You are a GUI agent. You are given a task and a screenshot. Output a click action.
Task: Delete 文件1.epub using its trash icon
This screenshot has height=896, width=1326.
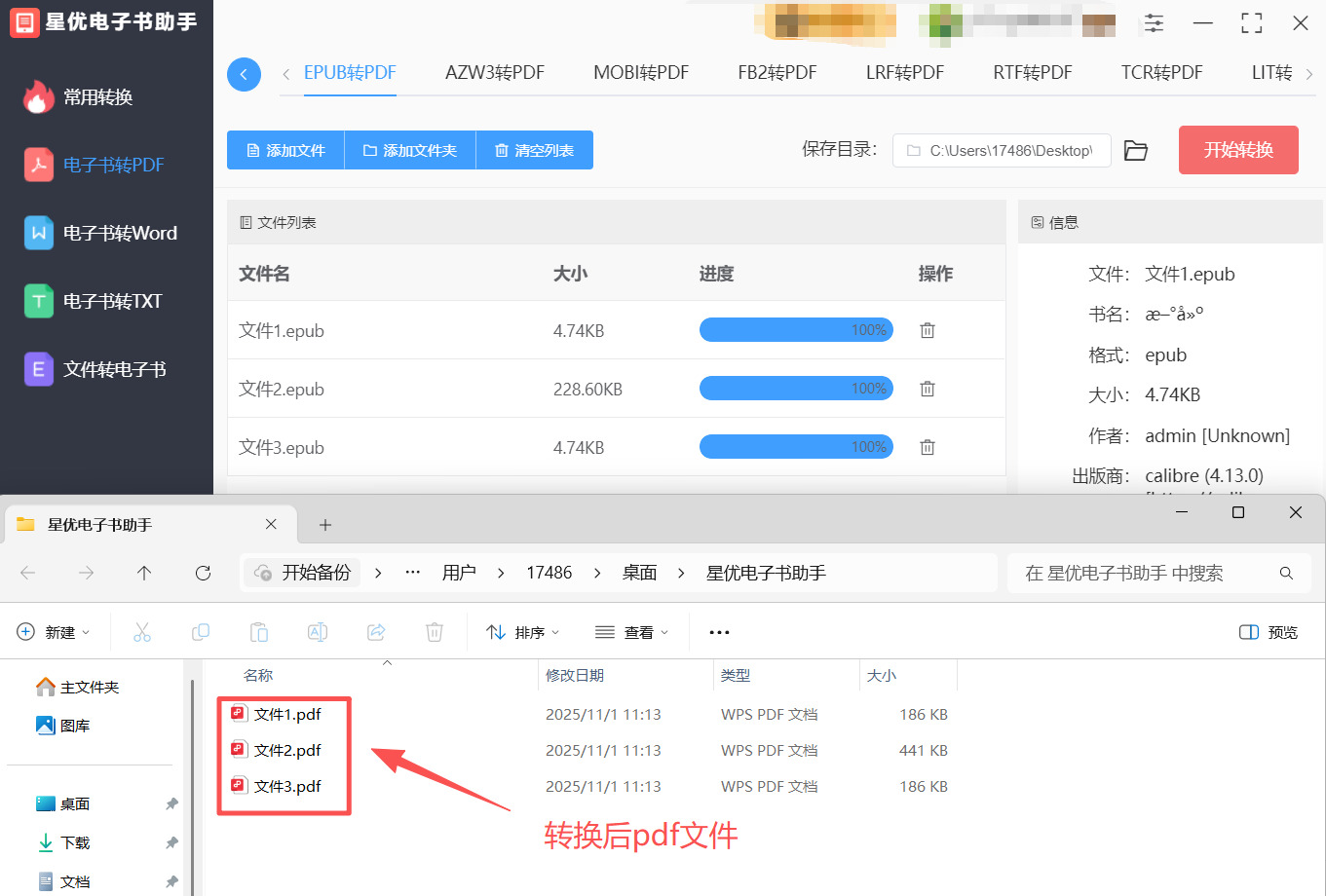[928, 330]
